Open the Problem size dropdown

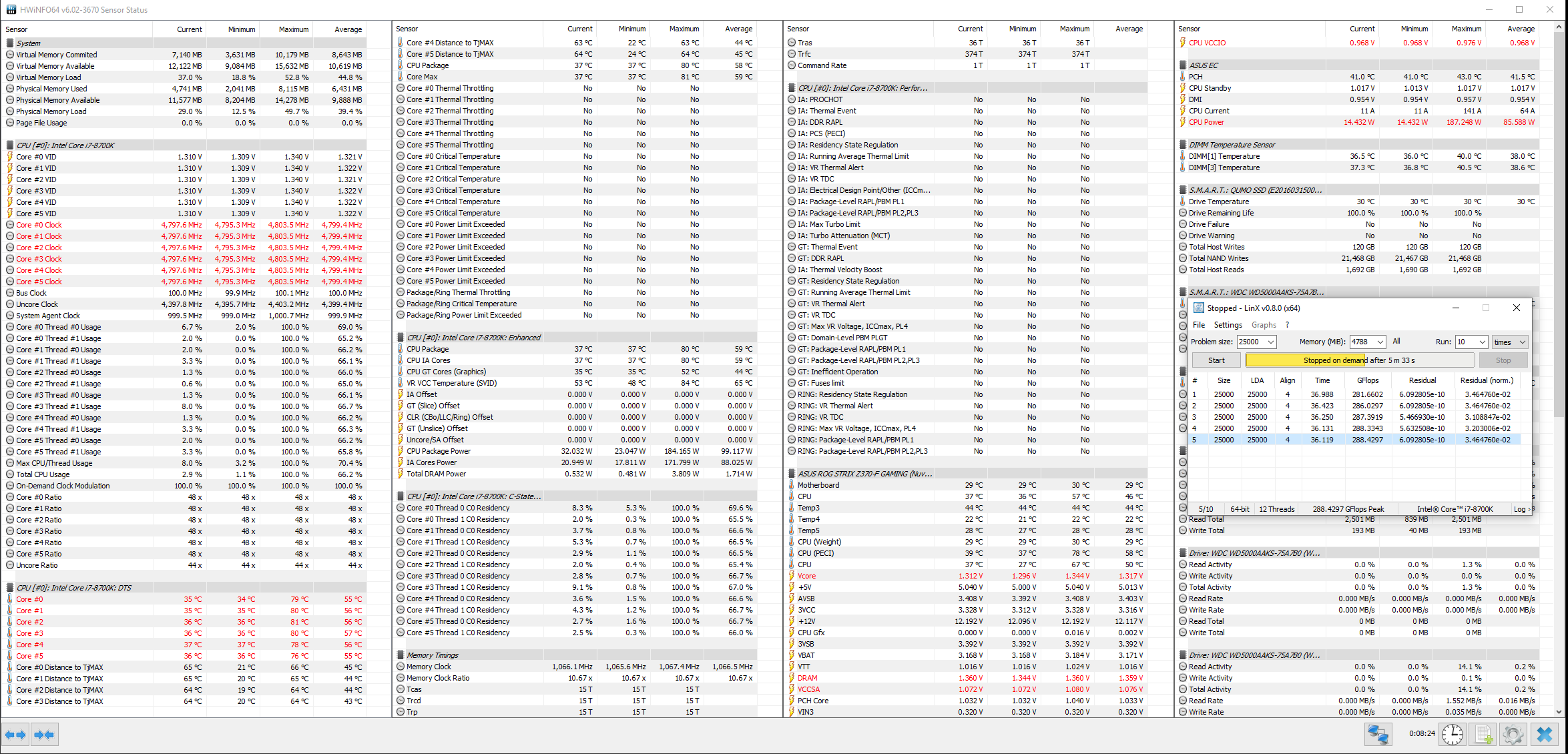1271,342
